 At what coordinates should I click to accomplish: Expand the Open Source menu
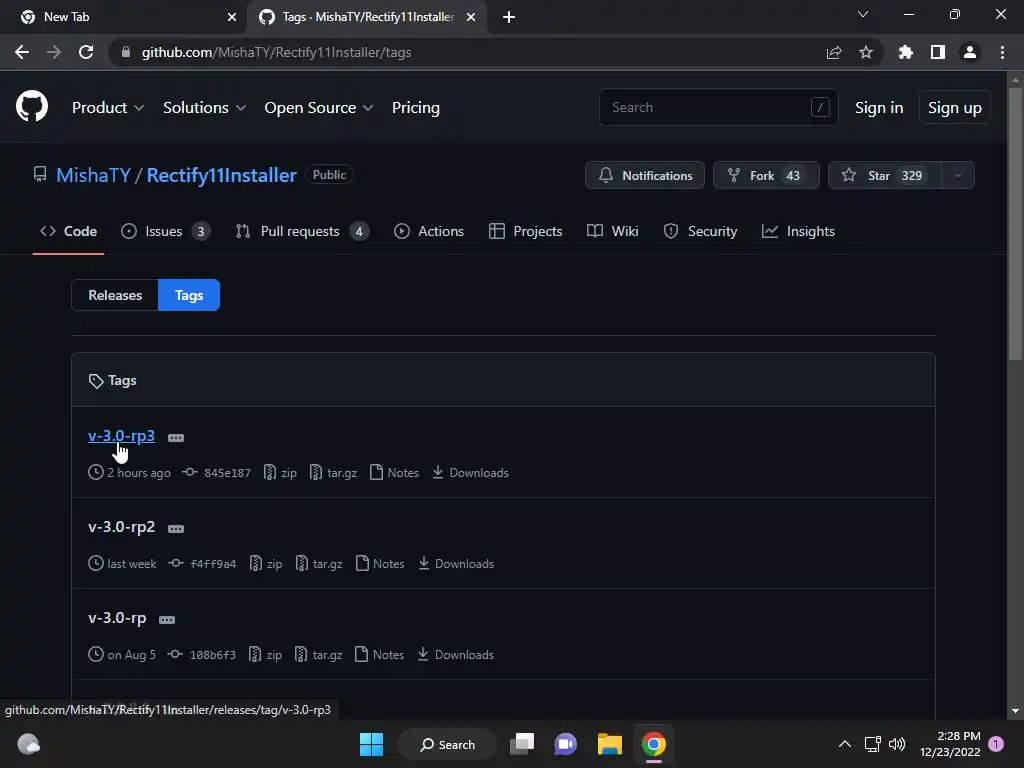[x=319, y=108]
